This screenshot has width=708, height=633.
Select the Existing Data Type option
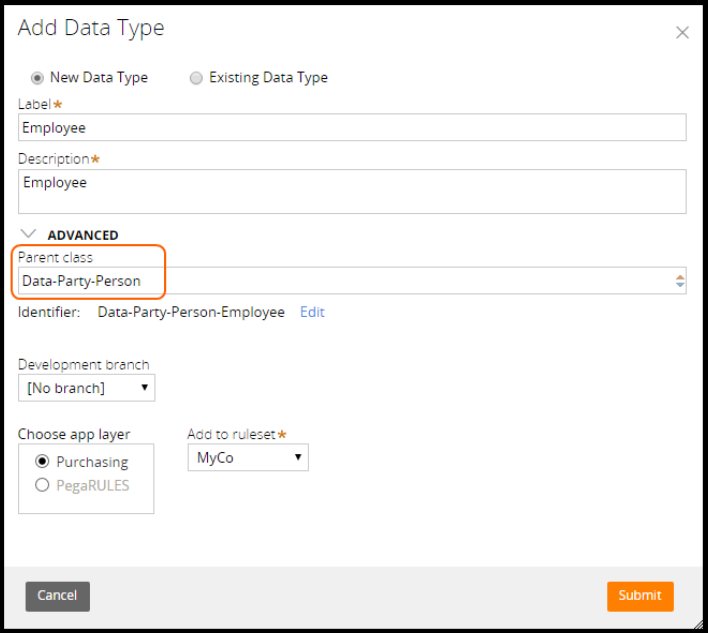tap(196, 77)
